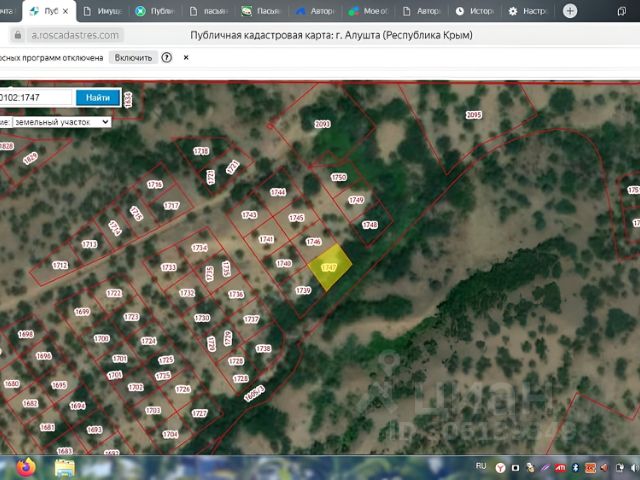Viewport: 640px width, 480px height.
Task: Open the Настр settings tab
Action: click(528, 11)
